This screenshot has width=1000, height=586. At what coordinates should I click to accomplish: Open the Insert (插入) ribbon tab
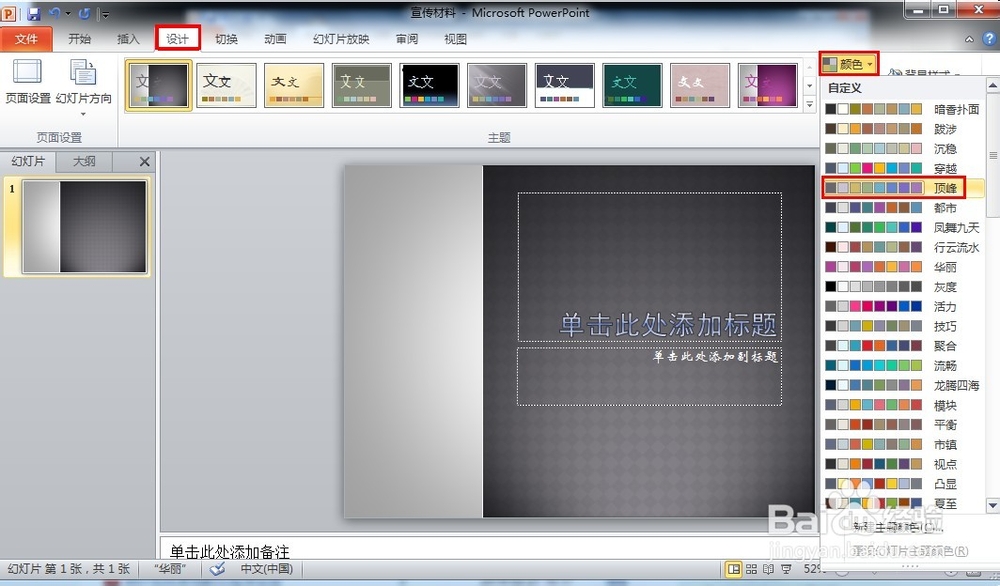(128, 39)
